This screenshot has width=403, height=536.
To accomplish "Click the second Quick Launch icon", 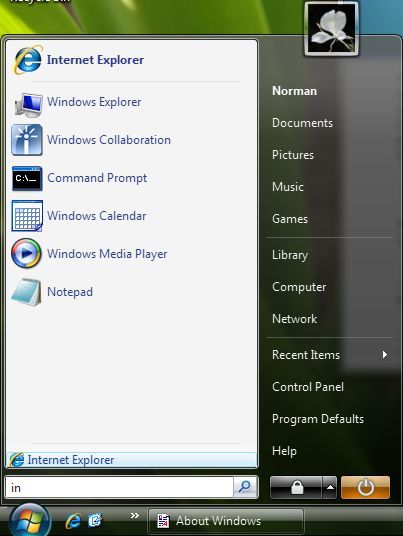I will coord(95,521).
